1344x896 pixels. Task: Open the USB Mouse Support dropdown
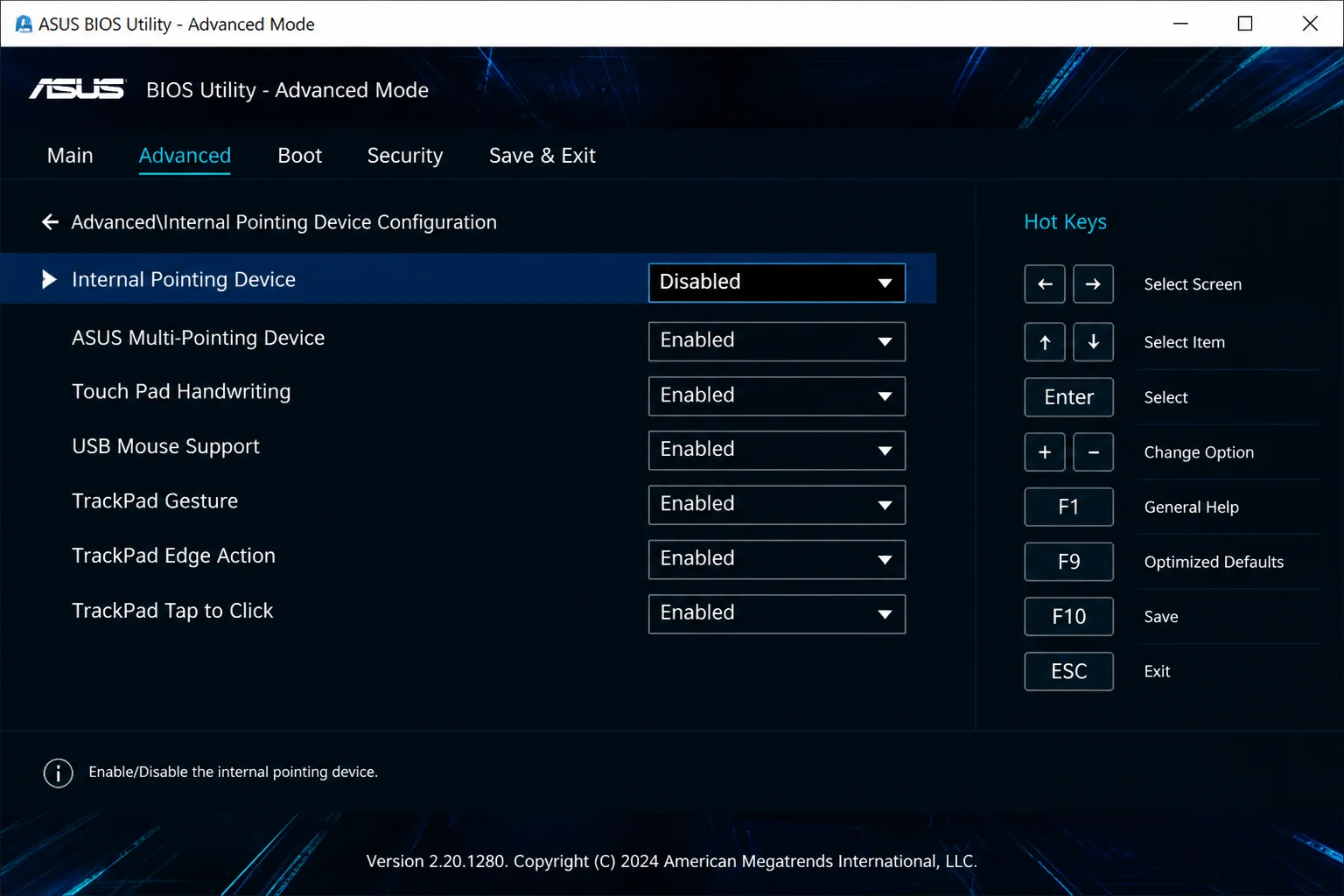coord(777,450)
